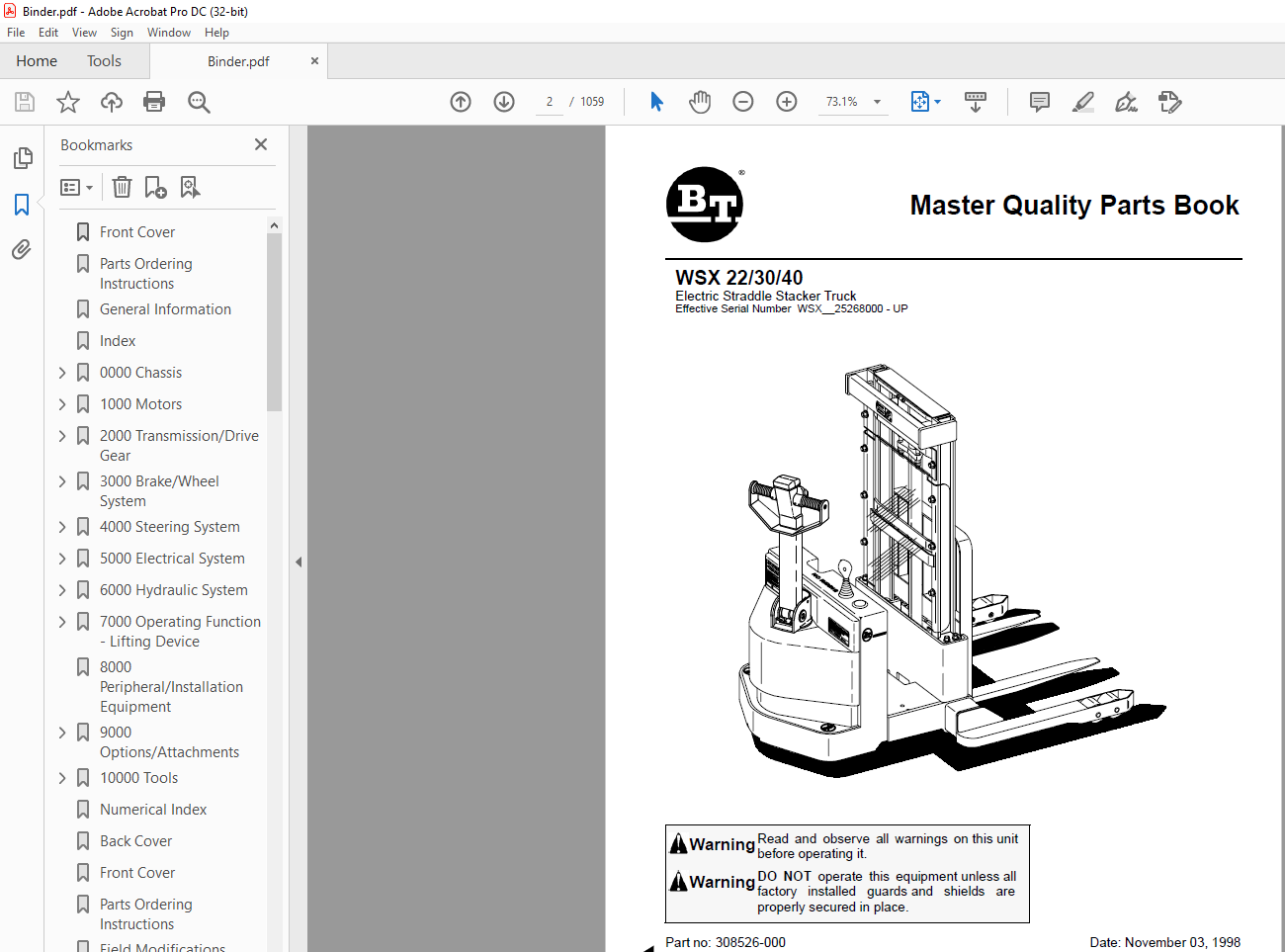Expand 2000 Transmission/Drive Gear bookmark
The image size is (1285, 952).
coord(62,436)
